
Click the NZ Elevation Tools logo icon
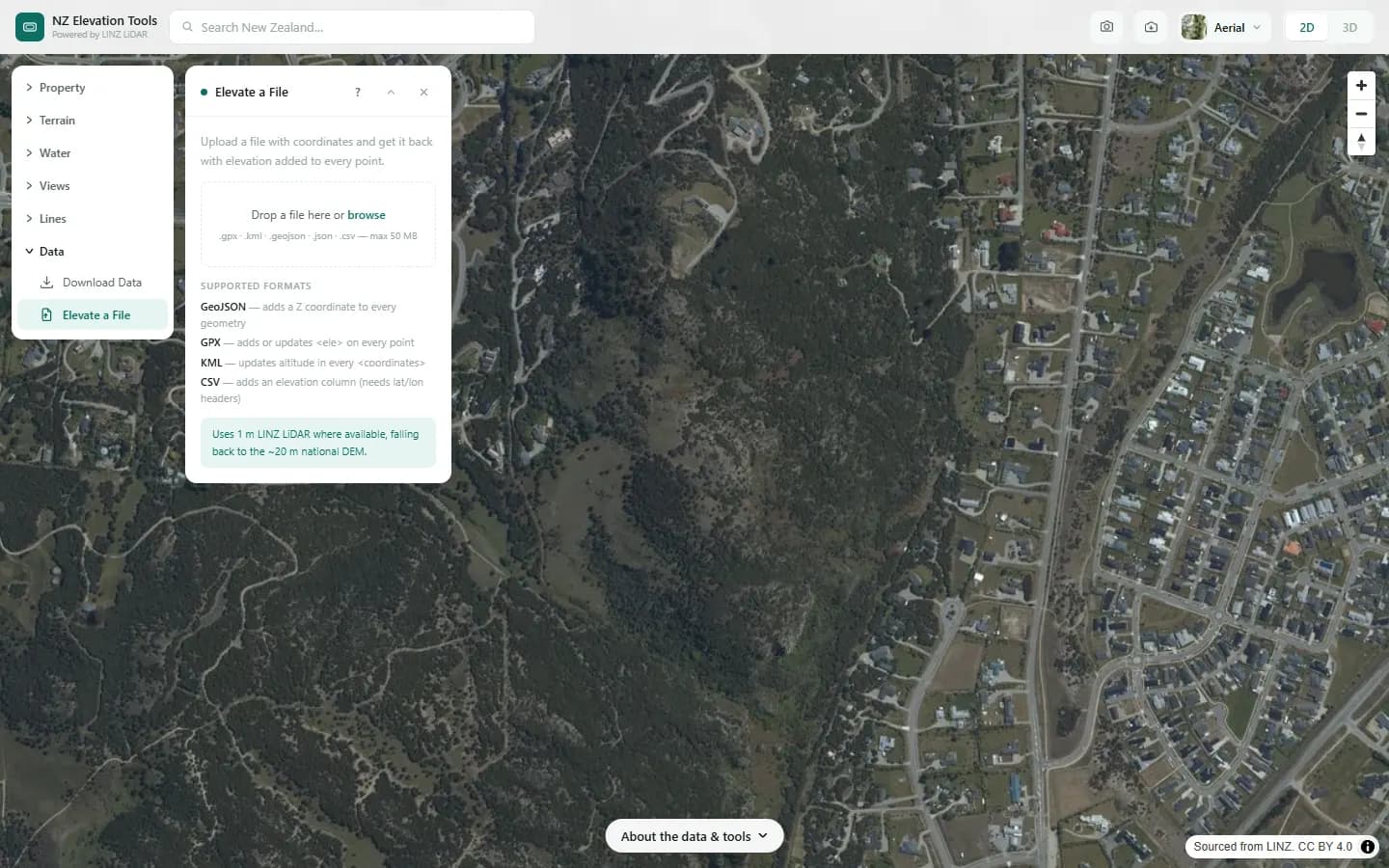point(30,27)
